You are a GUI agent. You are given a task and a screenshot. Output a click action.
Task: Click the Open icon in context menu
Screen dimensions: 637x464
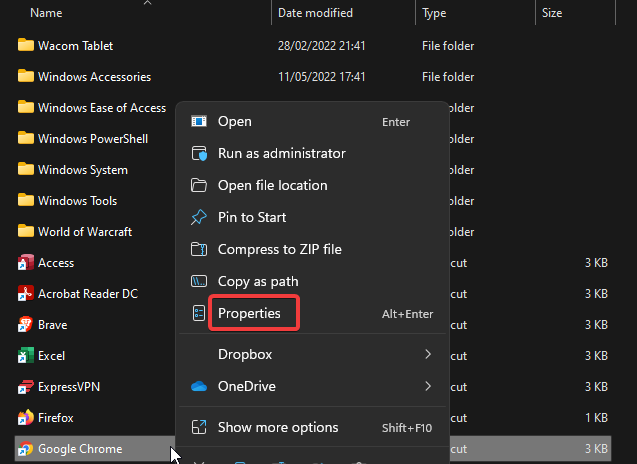point(199,121)
